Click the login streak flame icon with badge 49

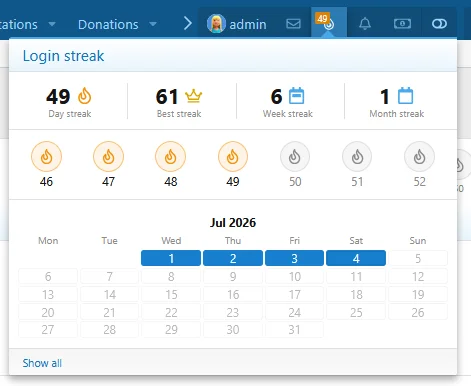(x=329, y=22)
